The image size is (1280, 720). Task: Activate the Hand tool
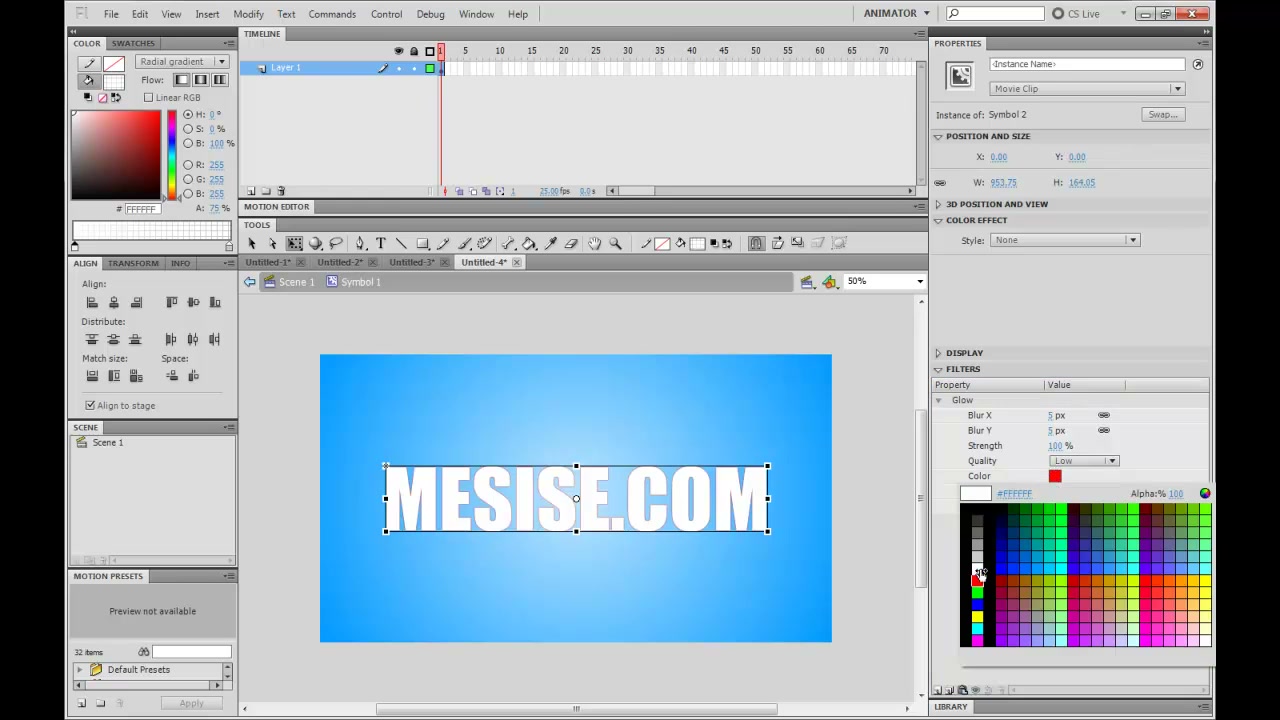click(594, 243)
